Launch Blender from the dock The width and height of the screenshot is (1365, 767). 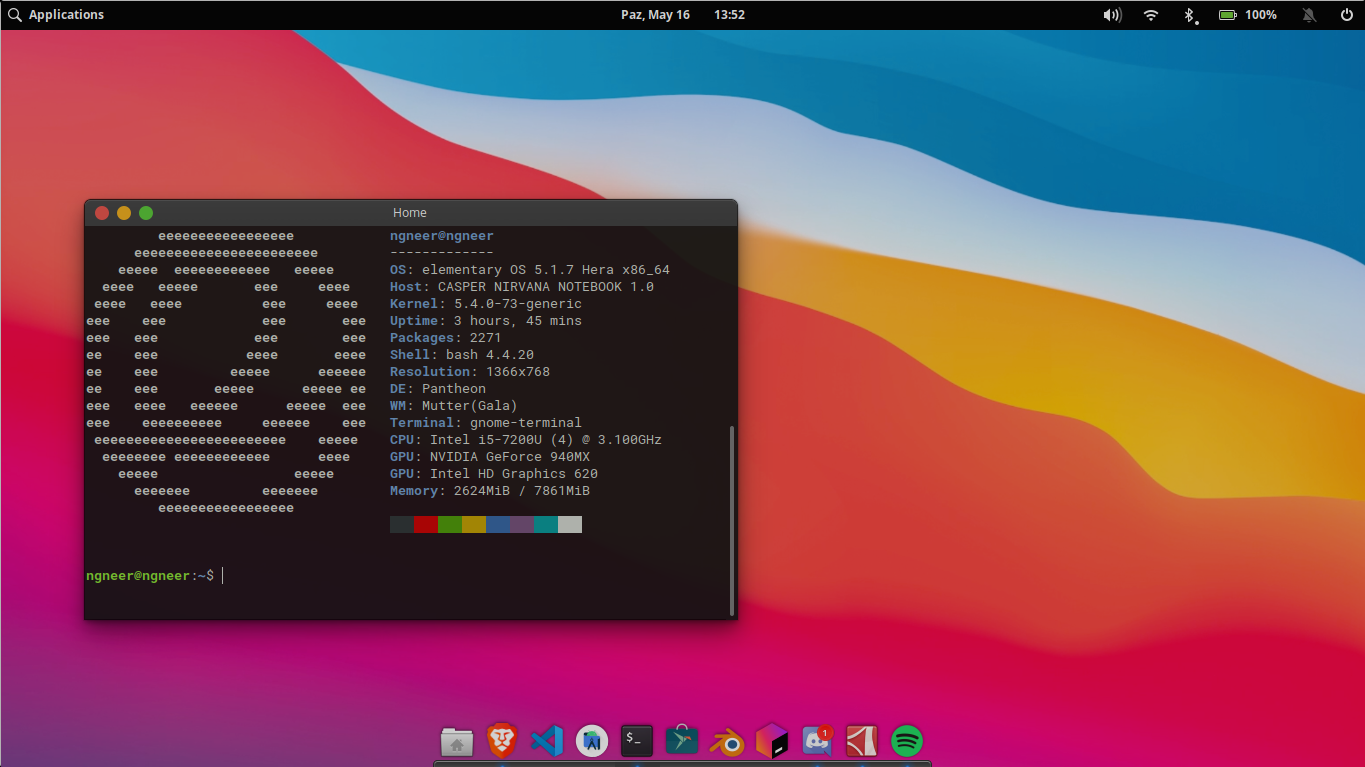[x=727, y=742]
